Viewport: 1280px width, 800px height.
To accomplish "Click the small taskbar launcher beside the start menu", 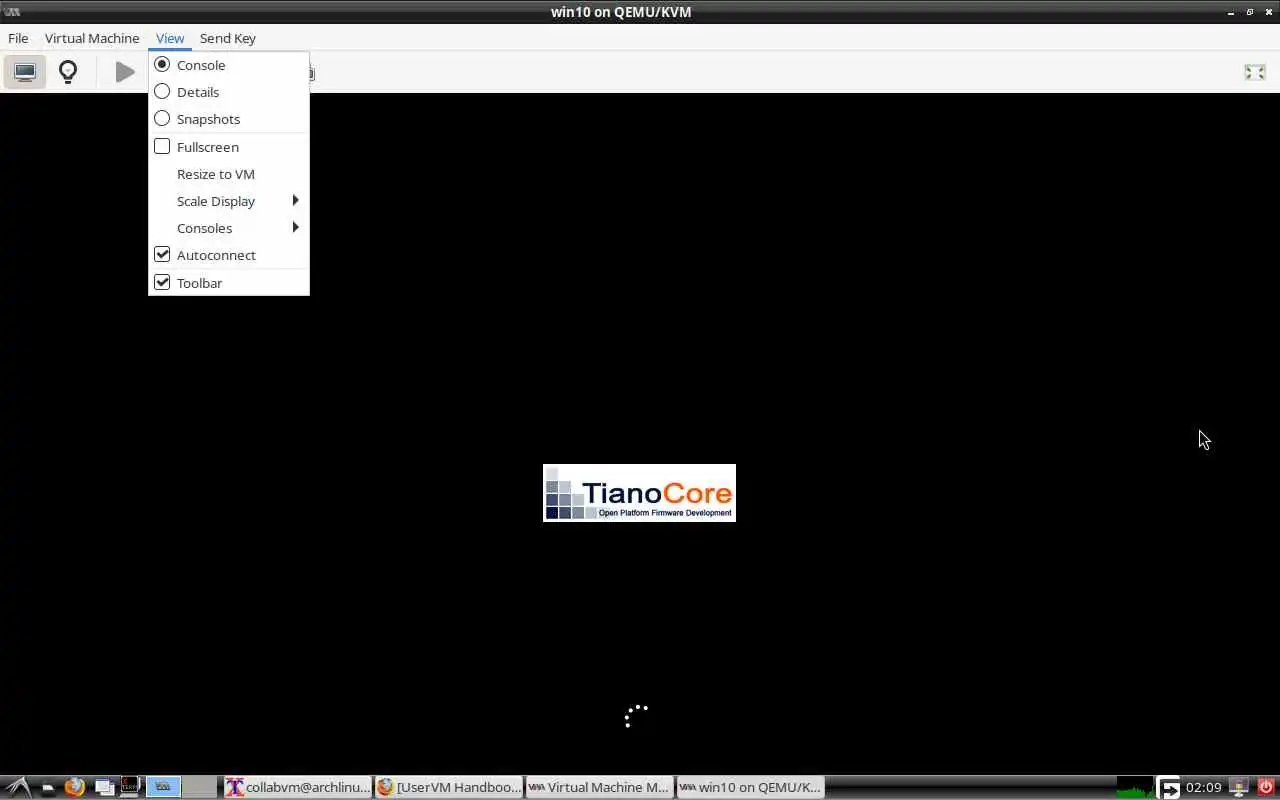I will pos(48,788).
